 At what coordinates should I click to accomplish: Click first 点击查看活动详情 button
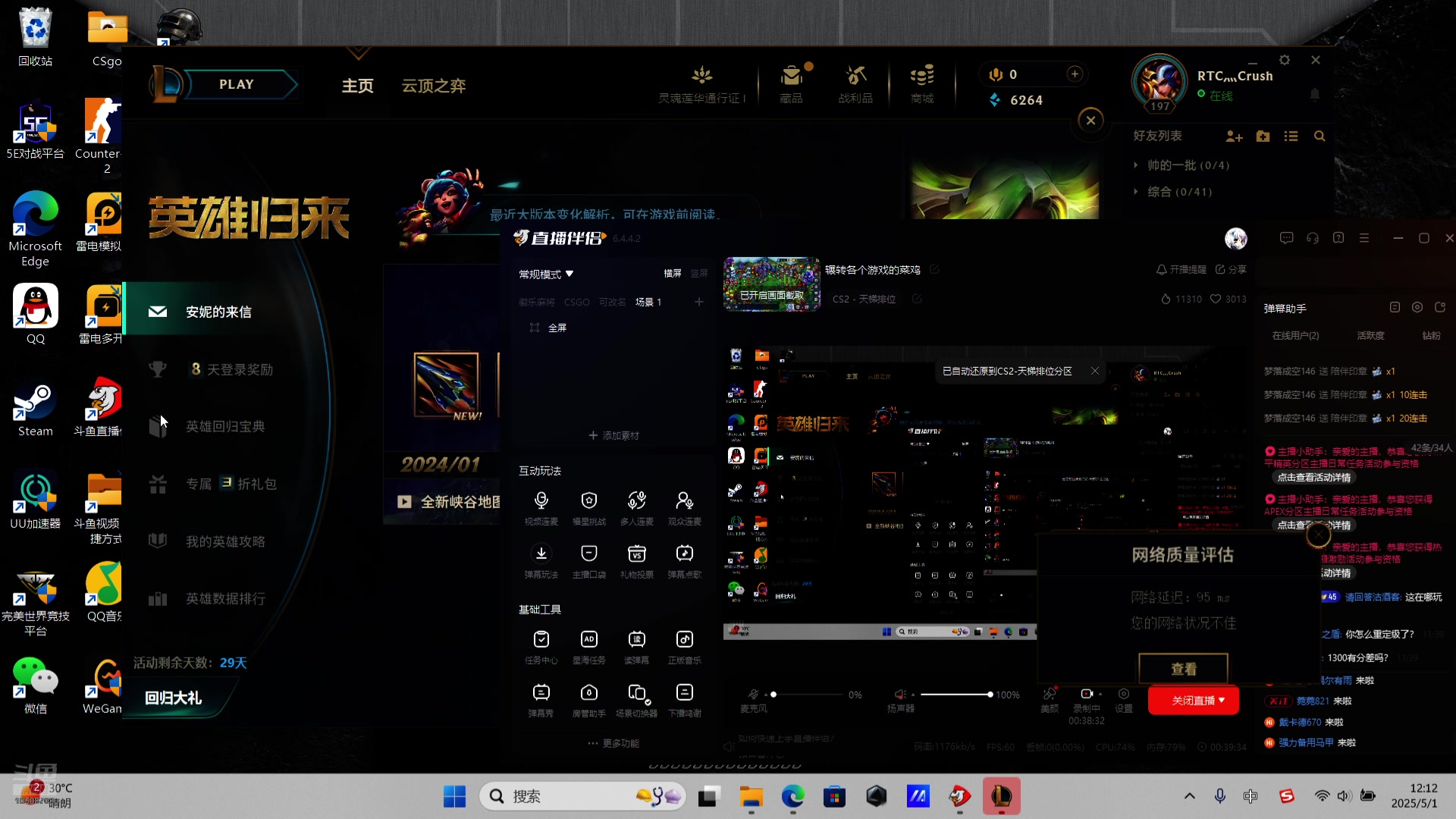point(1313,478)
